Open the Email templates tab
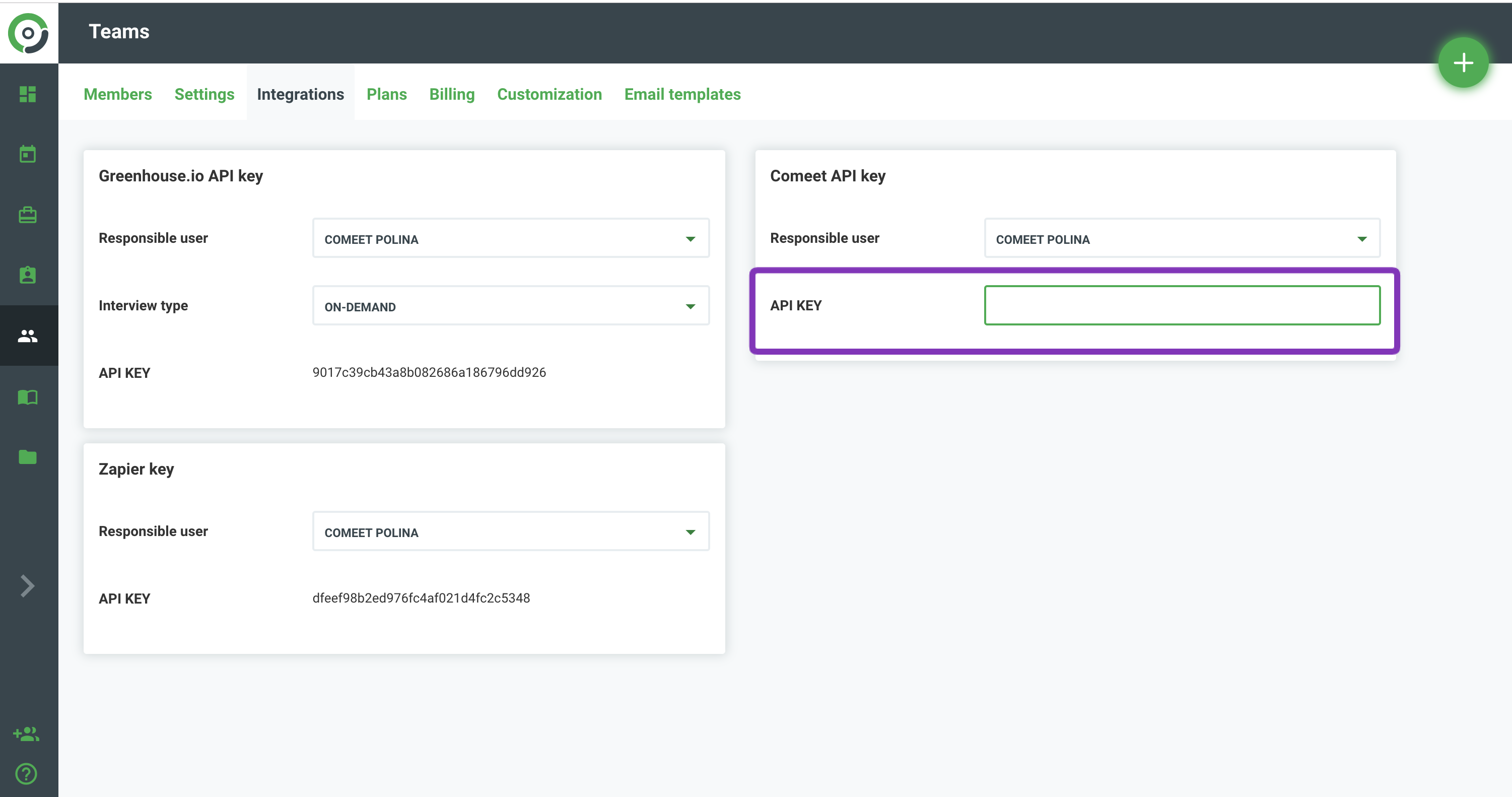The width and height of the screenshot is (1512, 797). pyautogui.click(x=682, y=94)
